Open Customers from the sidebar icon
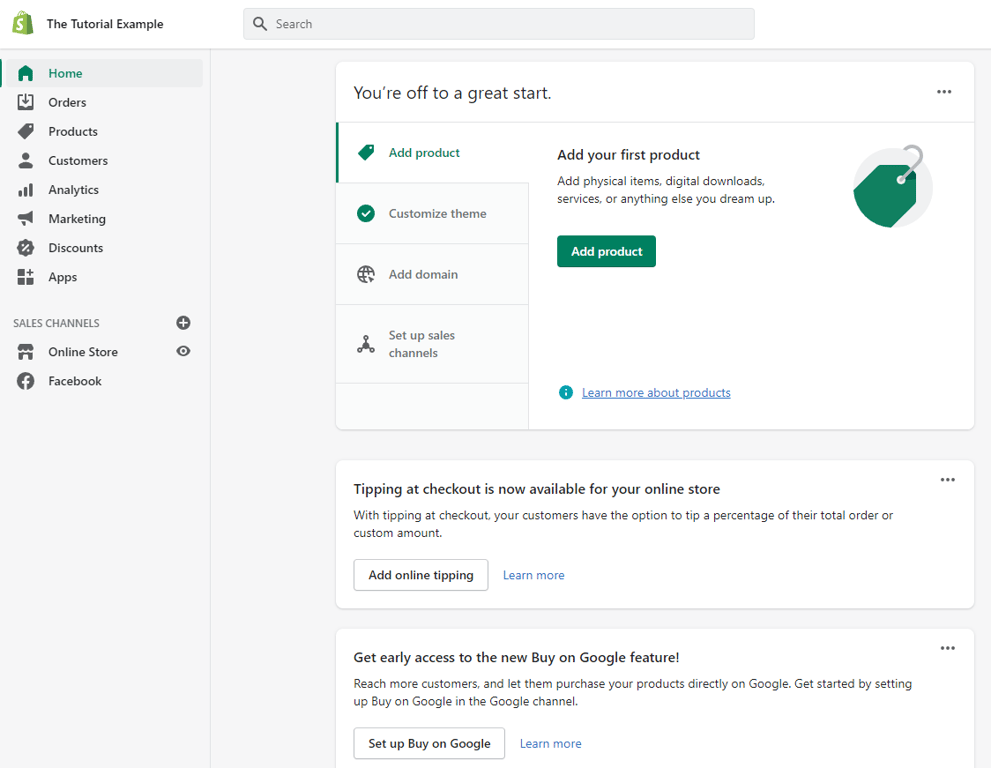Image resolution: width=991 pixels, height=768 pixels. click(27, 160)
